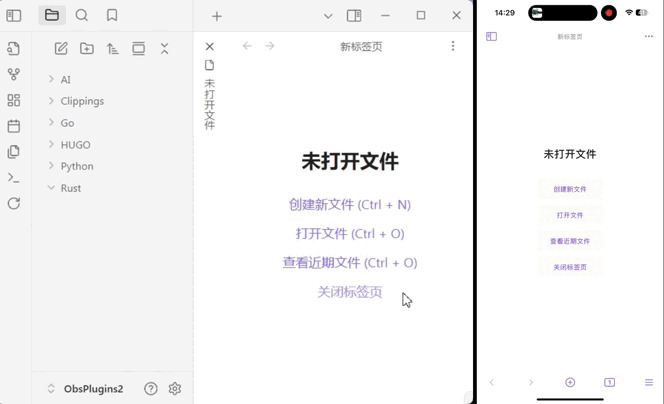The height and width of the screenshot is (404, 664).
Task: Click 查看近期文件 (Ctrl + O) link
Action: 350,263
